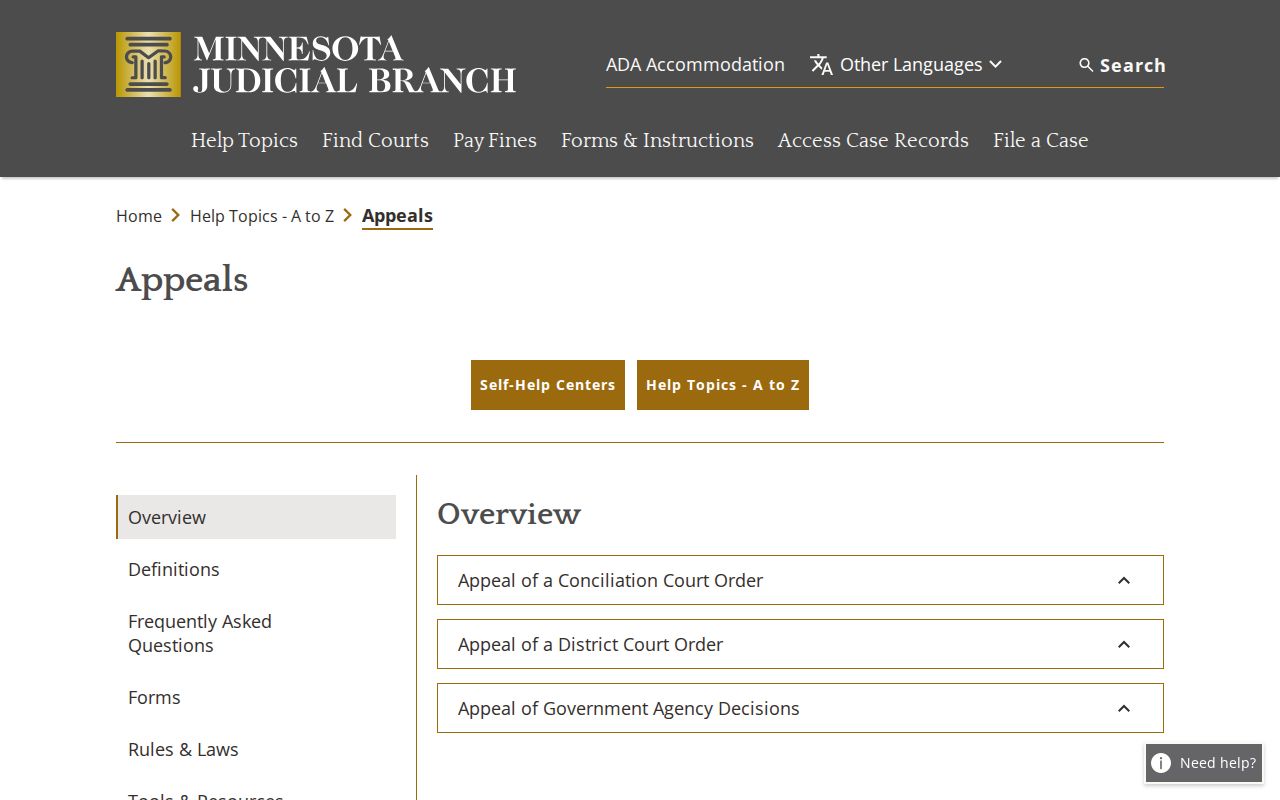This screenshot has height=800, width=1280.
Task: Open the Find Courts menu
Action: click(375, 140)
